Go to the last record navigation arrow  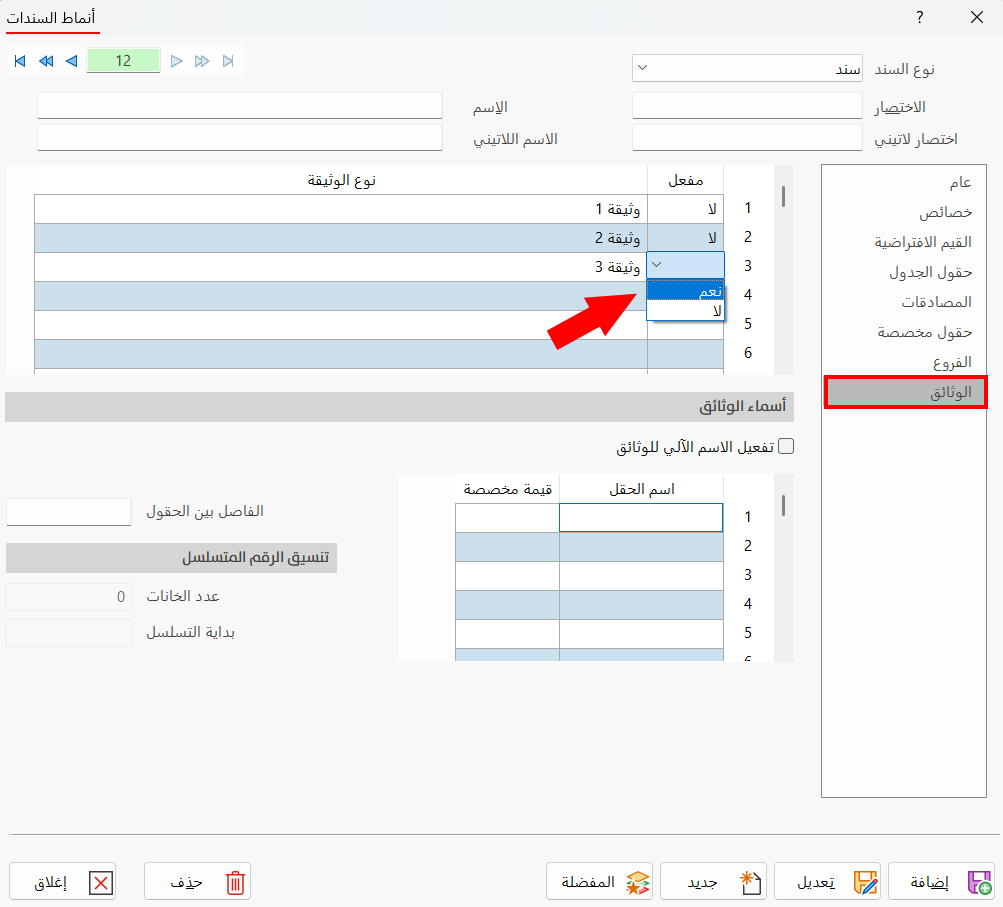(x=228, y=61)
